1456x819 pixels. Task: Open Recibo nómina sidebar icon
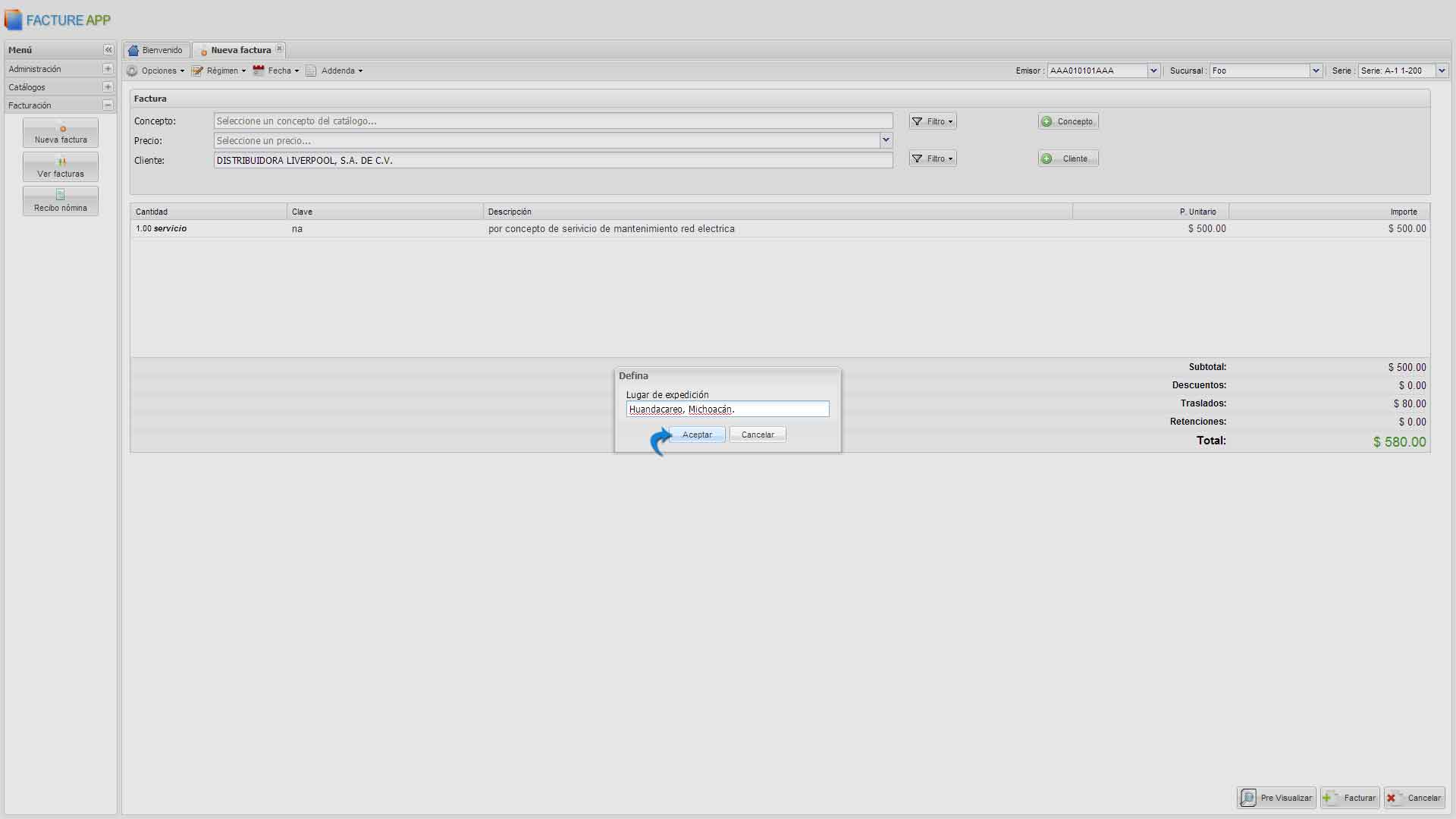click(x=61, y=201)
